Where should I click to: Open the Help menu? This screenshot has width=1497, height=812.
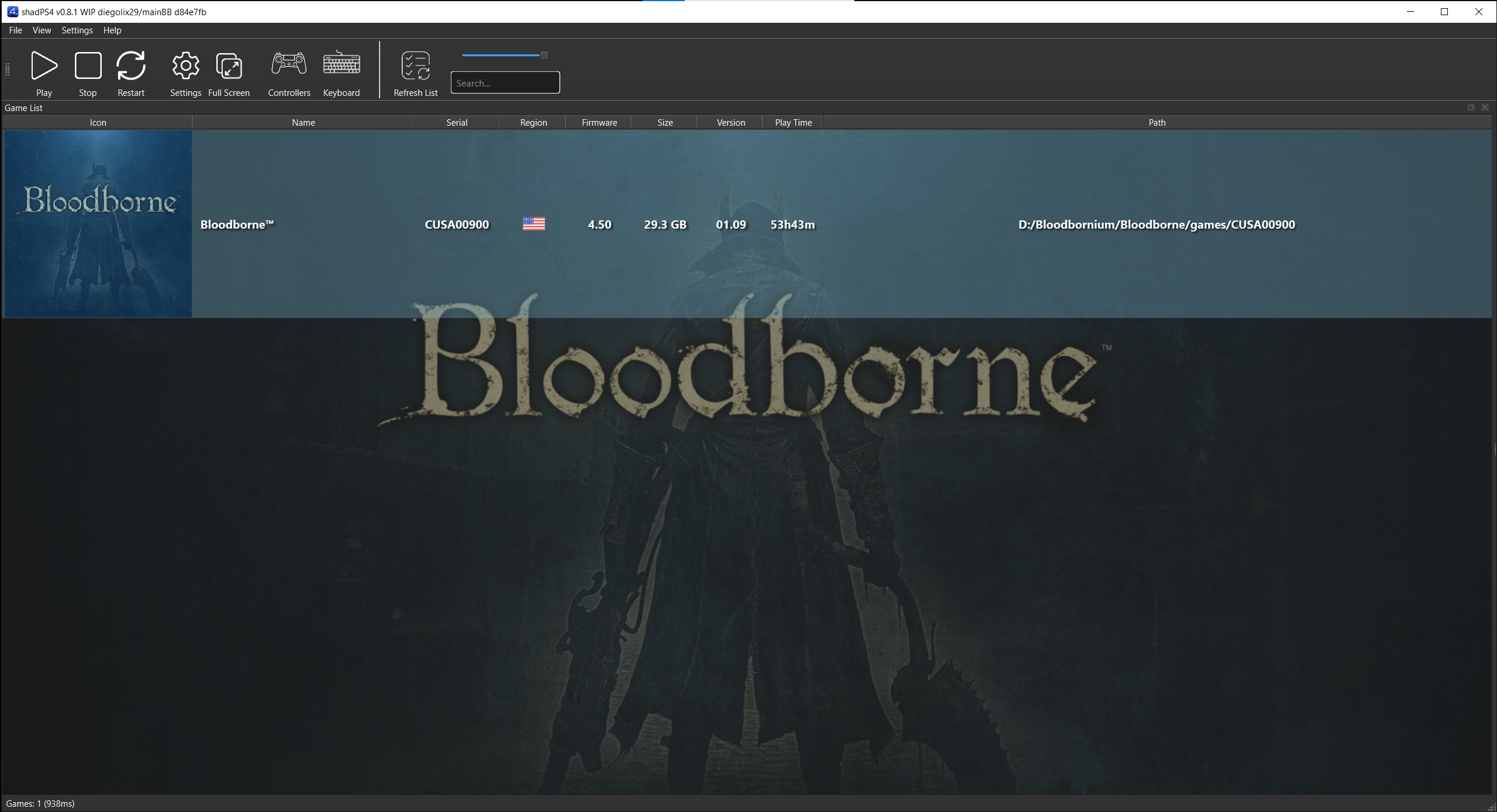112,30
